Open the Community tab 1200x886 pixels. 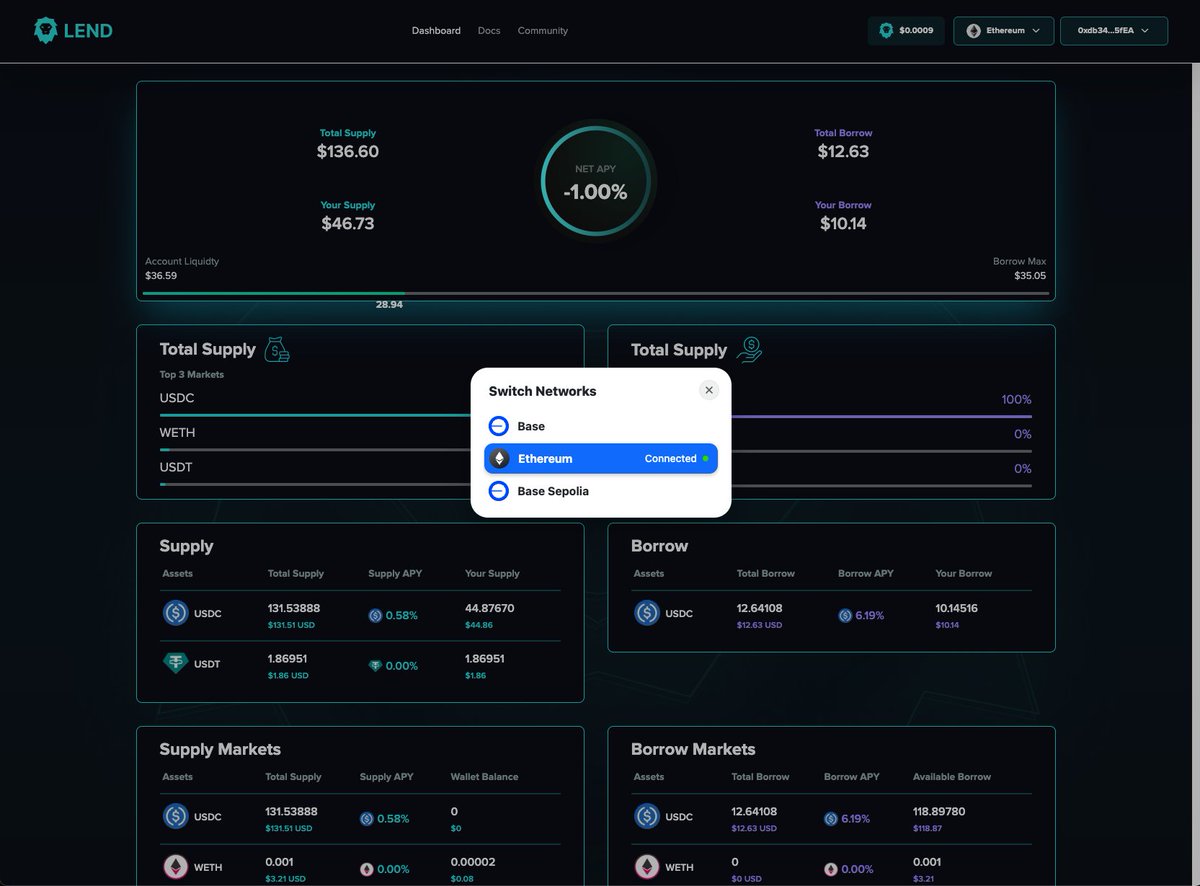543,31
